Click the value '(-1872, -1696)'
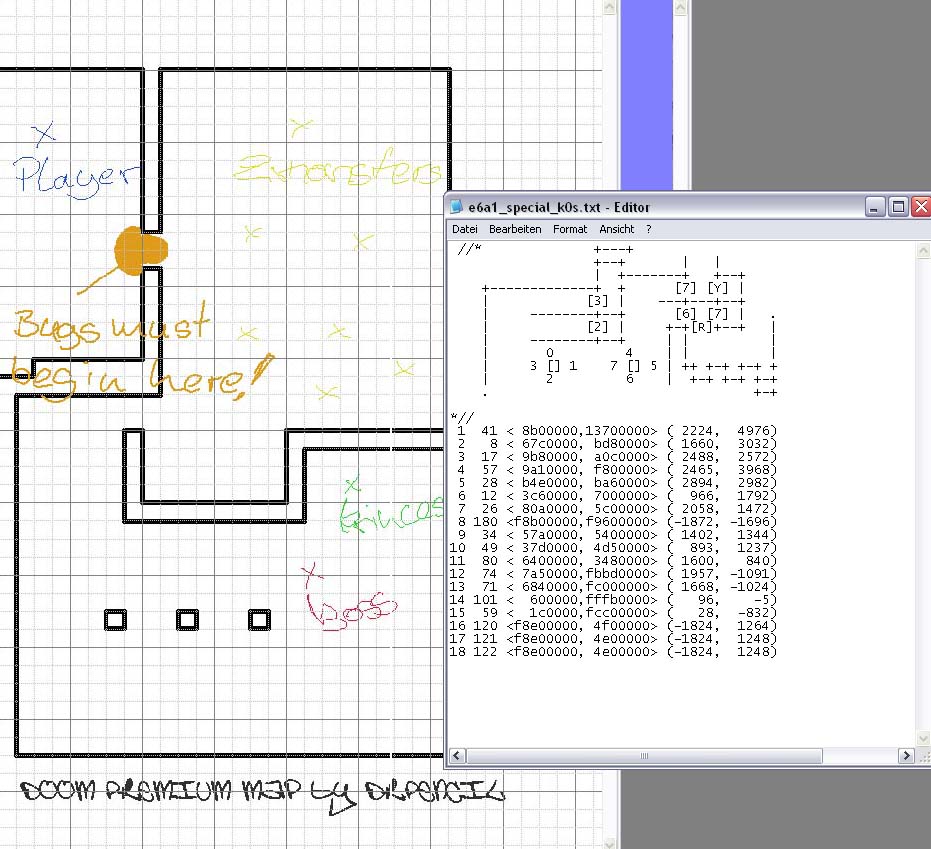 coord(721,521)
